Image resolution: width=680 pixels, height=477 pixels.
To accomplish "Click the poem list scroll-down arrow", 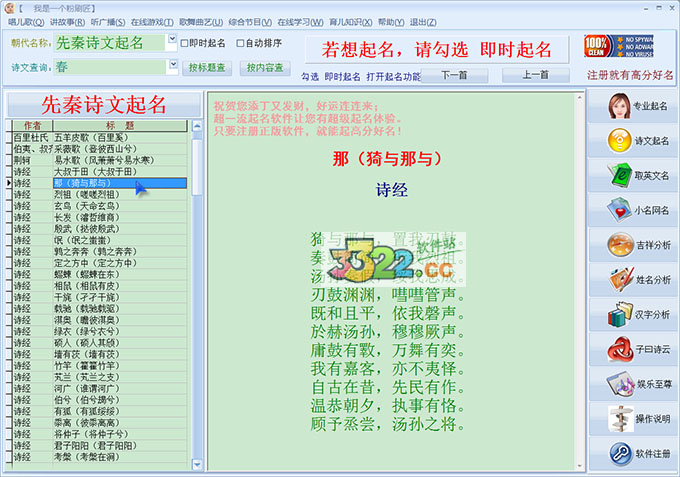I will point(197,465).
